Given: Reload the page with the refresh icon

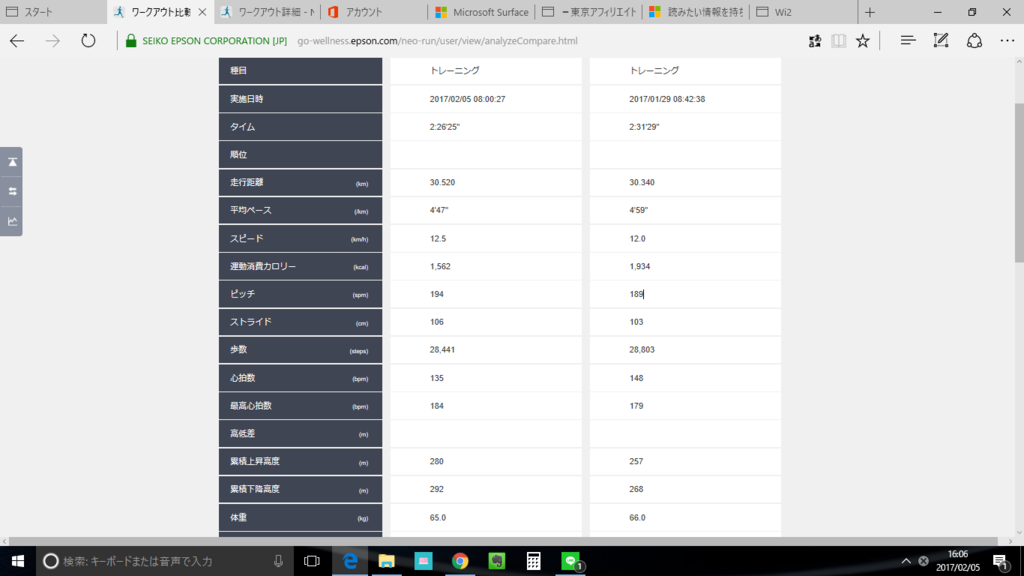Looking at the screenshot, I should (88, 40).
